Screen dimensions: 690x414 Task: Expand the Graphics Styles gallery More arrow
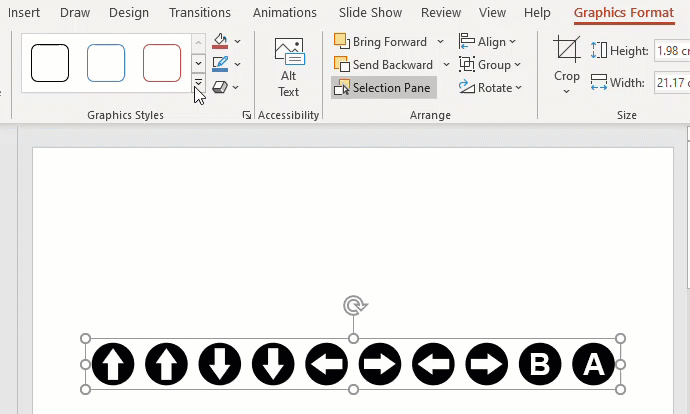click(198, 84)
